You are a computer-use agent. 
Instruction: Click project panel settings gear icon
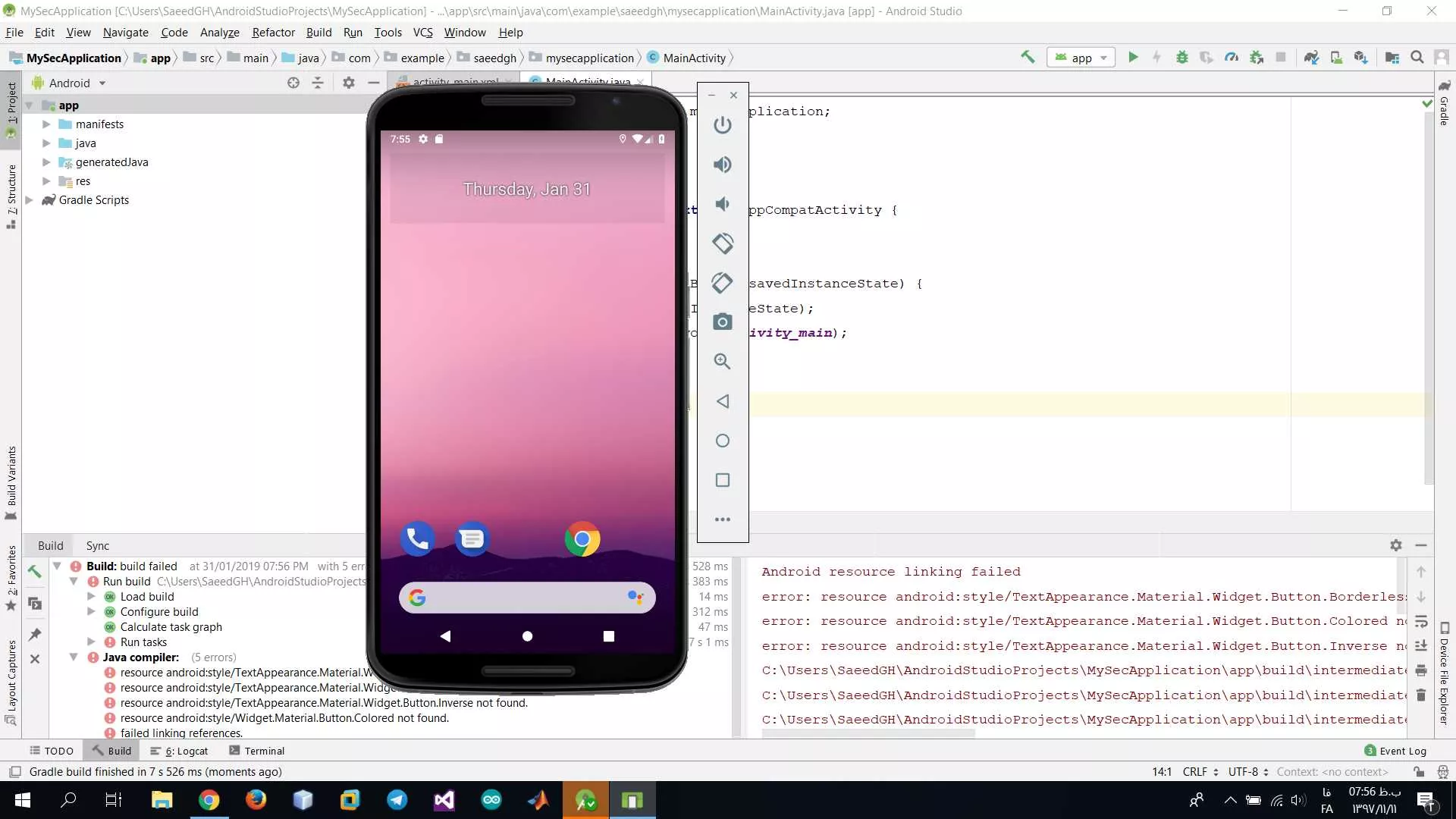[348, 83]
